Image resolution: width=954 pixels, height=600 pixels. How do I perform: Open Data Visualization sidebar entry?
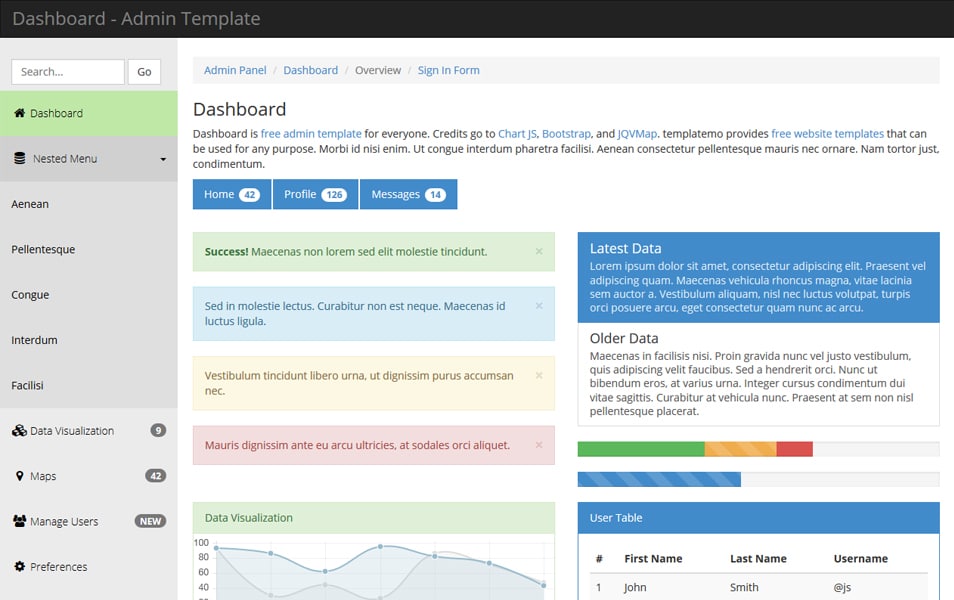(89, 430)
